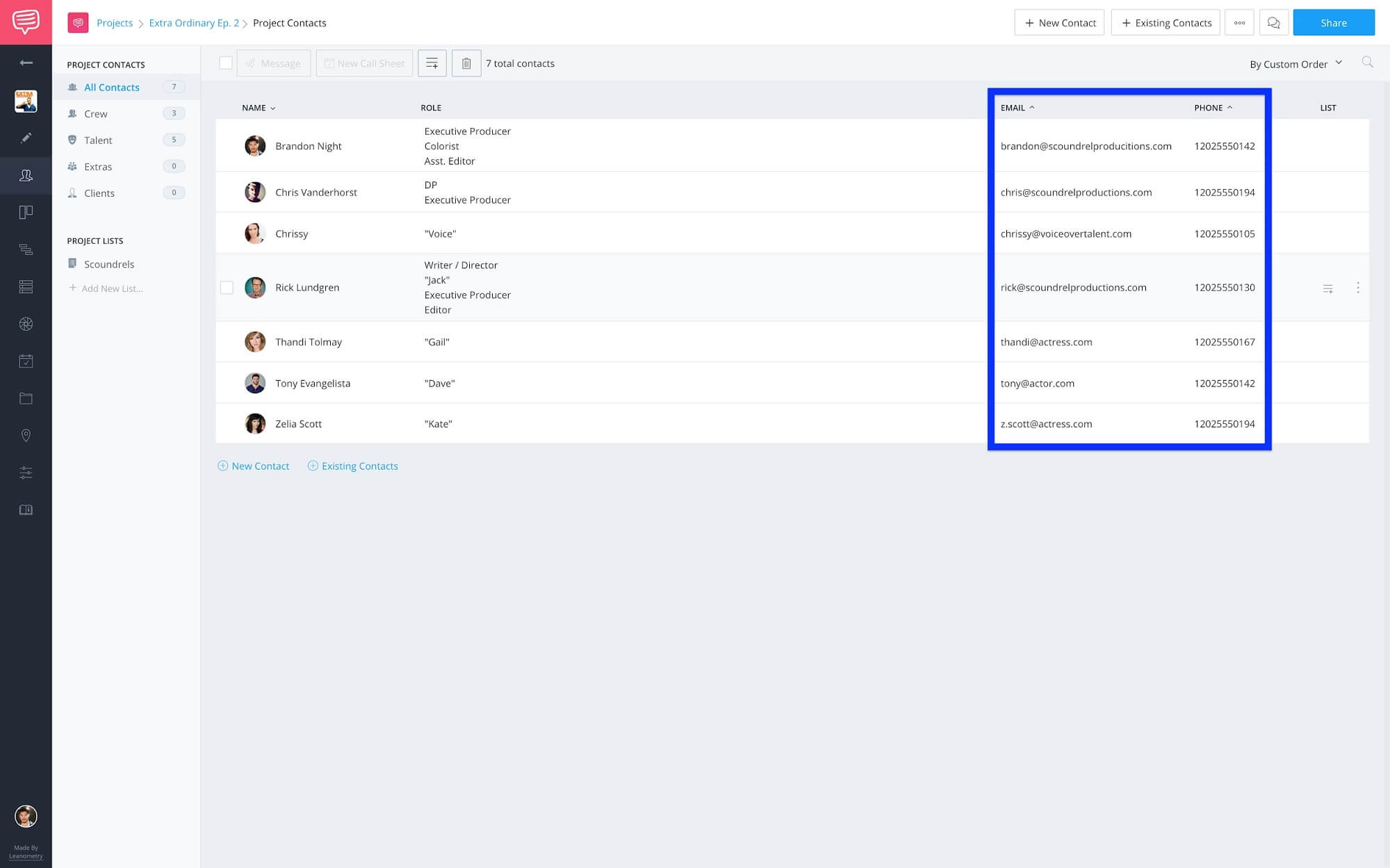
Task: Sort by the EMAIL column header
Action: (1017, 108)
